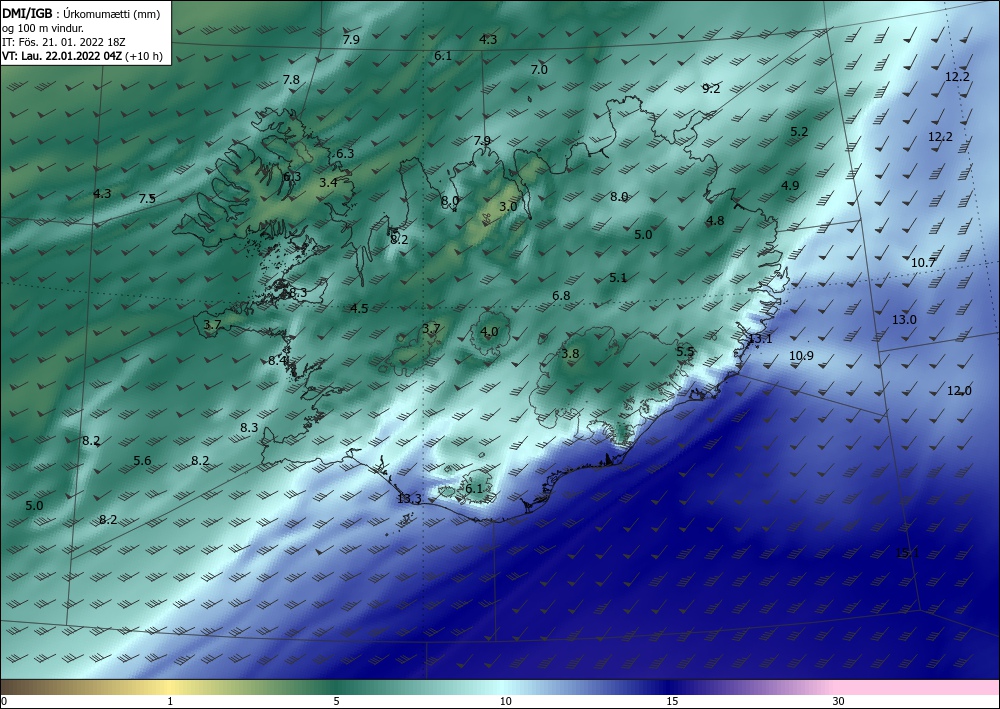Click the 'DMI/IGB : Úrkomumætti (mm)' title text

coord(81,14)
